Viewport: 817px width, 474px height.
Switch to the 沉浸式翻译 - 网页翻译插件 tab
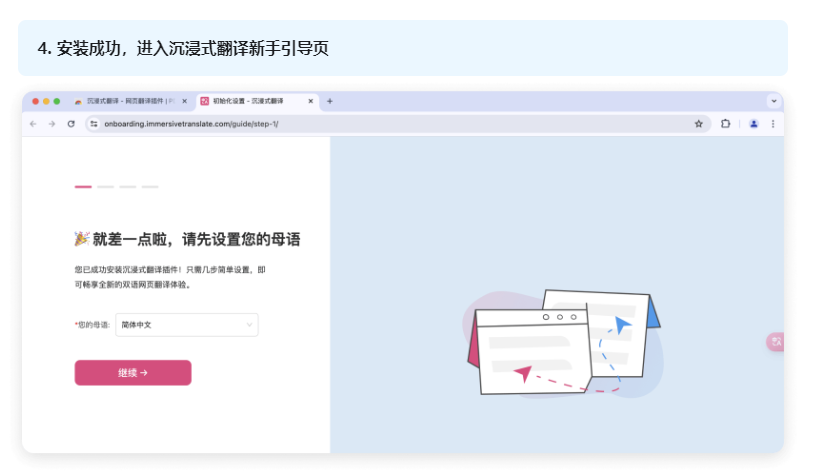click(x=130, y=101)
